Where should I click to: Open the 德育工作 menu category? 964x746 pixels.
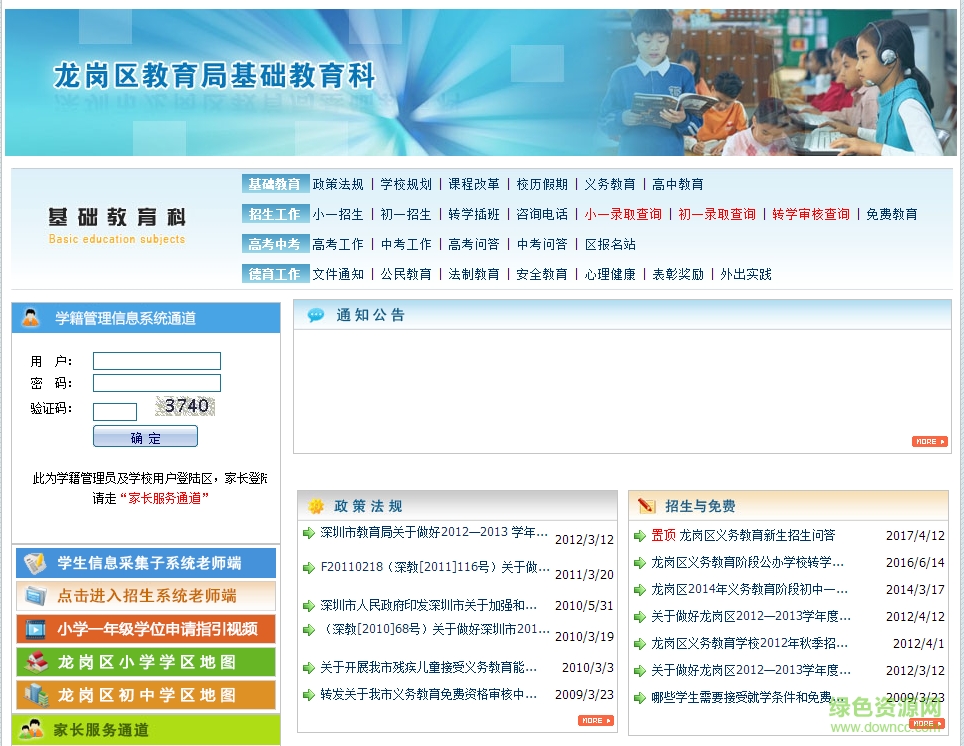pyautogui.click(x=274, y=274)
